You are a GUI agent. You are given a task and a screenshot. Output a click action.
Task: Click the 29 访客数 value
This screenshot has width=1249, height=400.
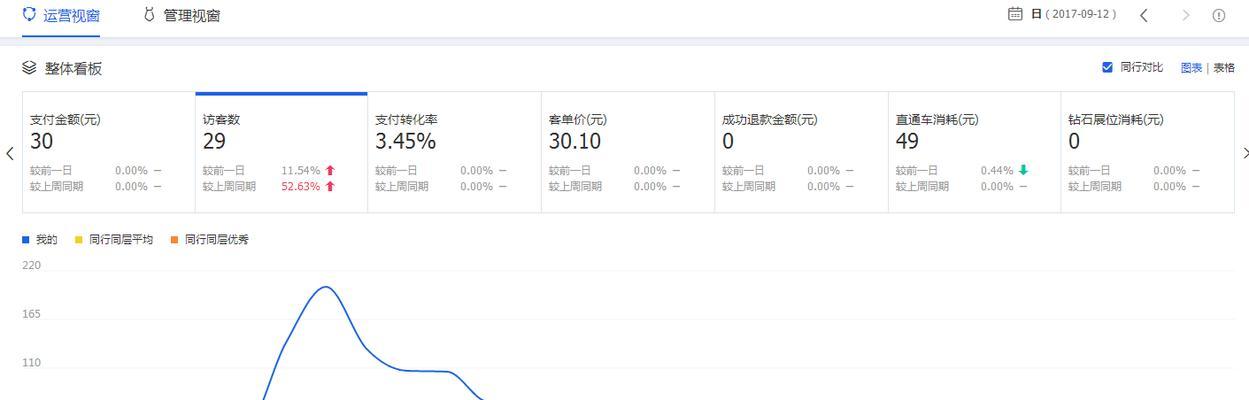tap(214, 142)
